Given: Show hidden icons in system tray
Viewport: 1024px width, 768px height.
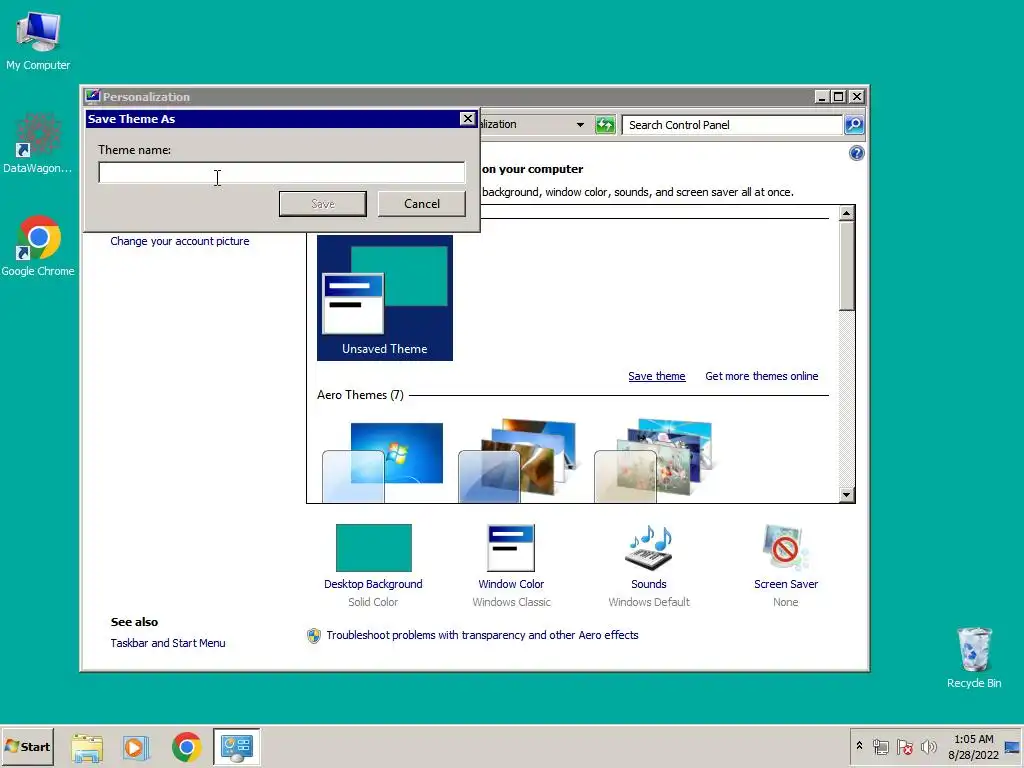Looking at the screenshot, I should tap(859, 746).
